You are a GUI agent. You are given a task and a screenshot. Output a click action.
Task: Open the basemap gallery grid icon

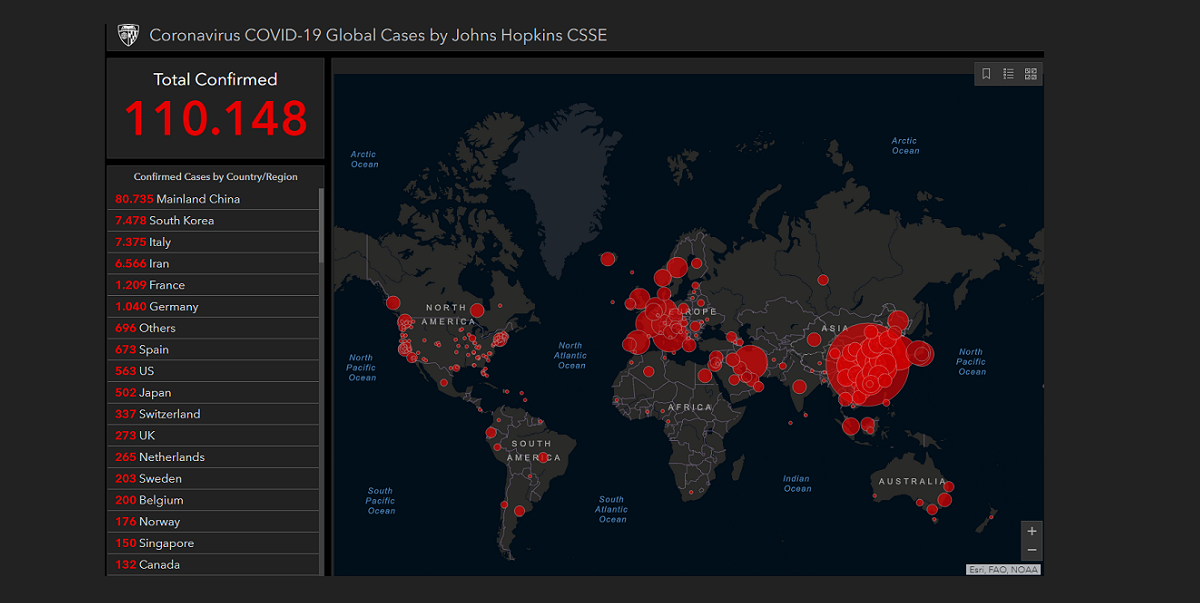click(x=1031, y=74)
